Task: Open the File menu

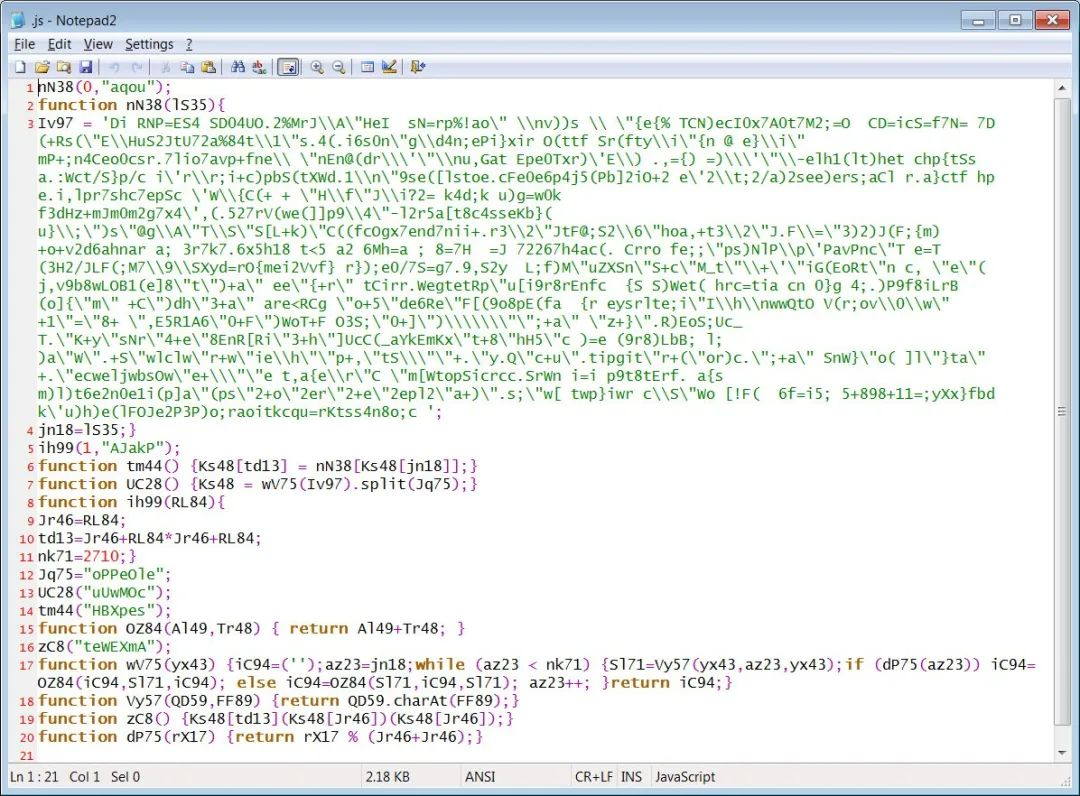Action: [x=24, y=44]
